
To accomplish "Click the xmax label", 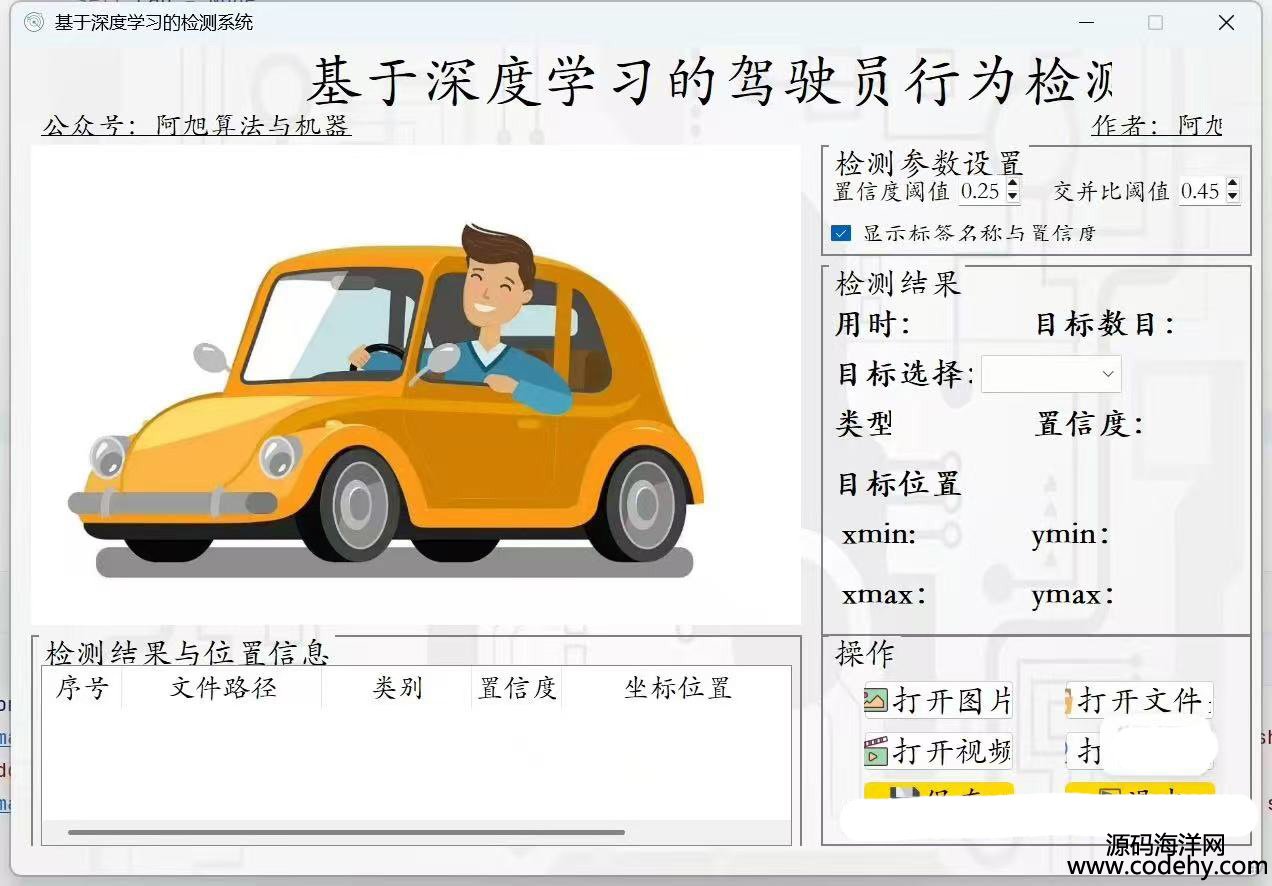I will tap(883, 595).
